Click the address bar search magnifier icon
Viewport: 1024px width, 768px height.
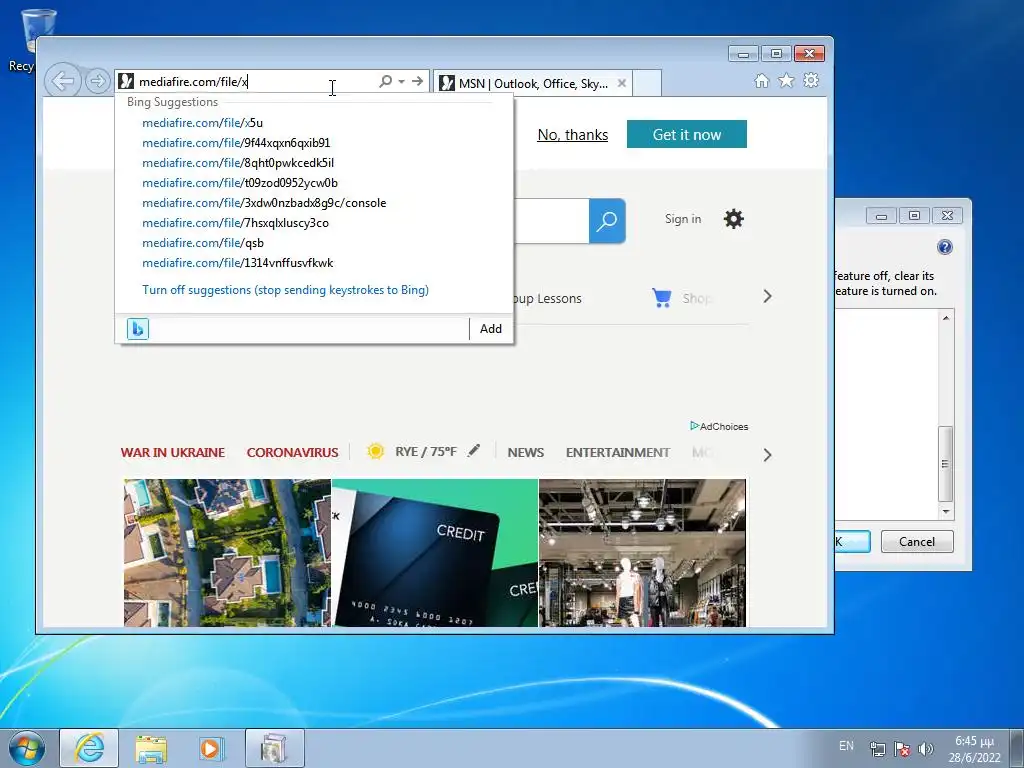tap(385, 81)
